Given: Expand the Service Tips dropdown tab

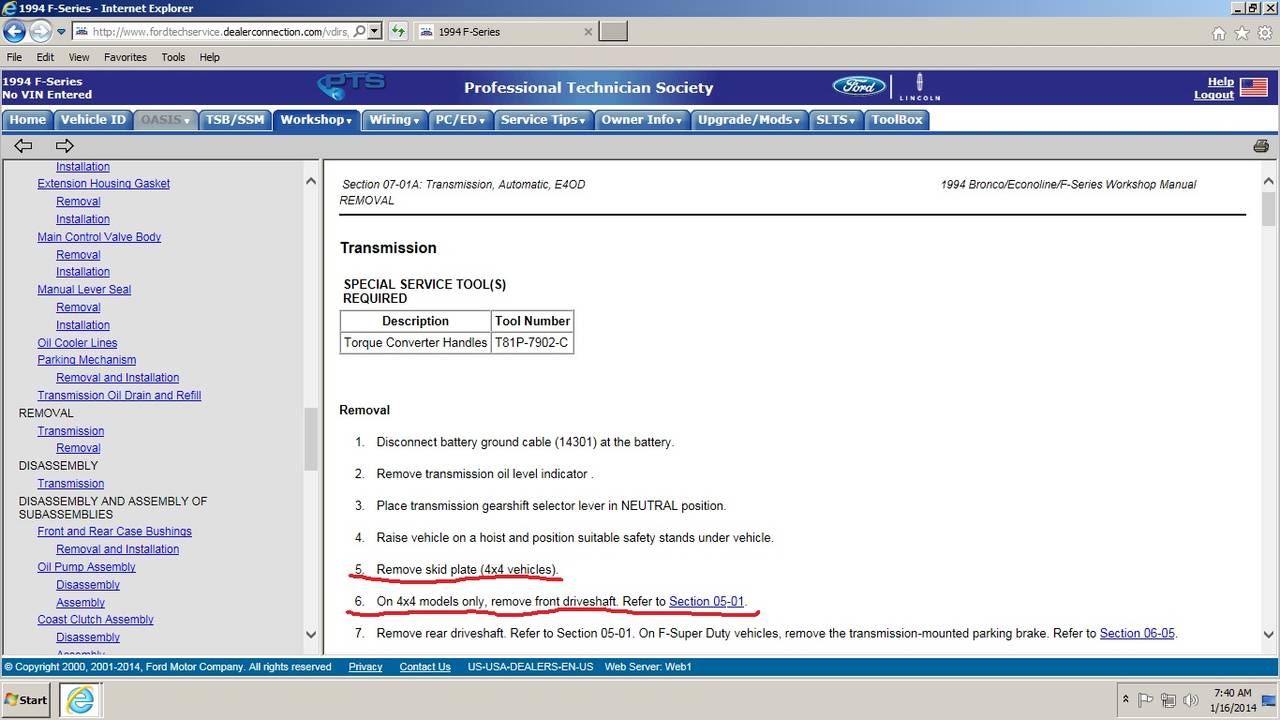Looking at the screenshot, I should [x=544, y=120].
